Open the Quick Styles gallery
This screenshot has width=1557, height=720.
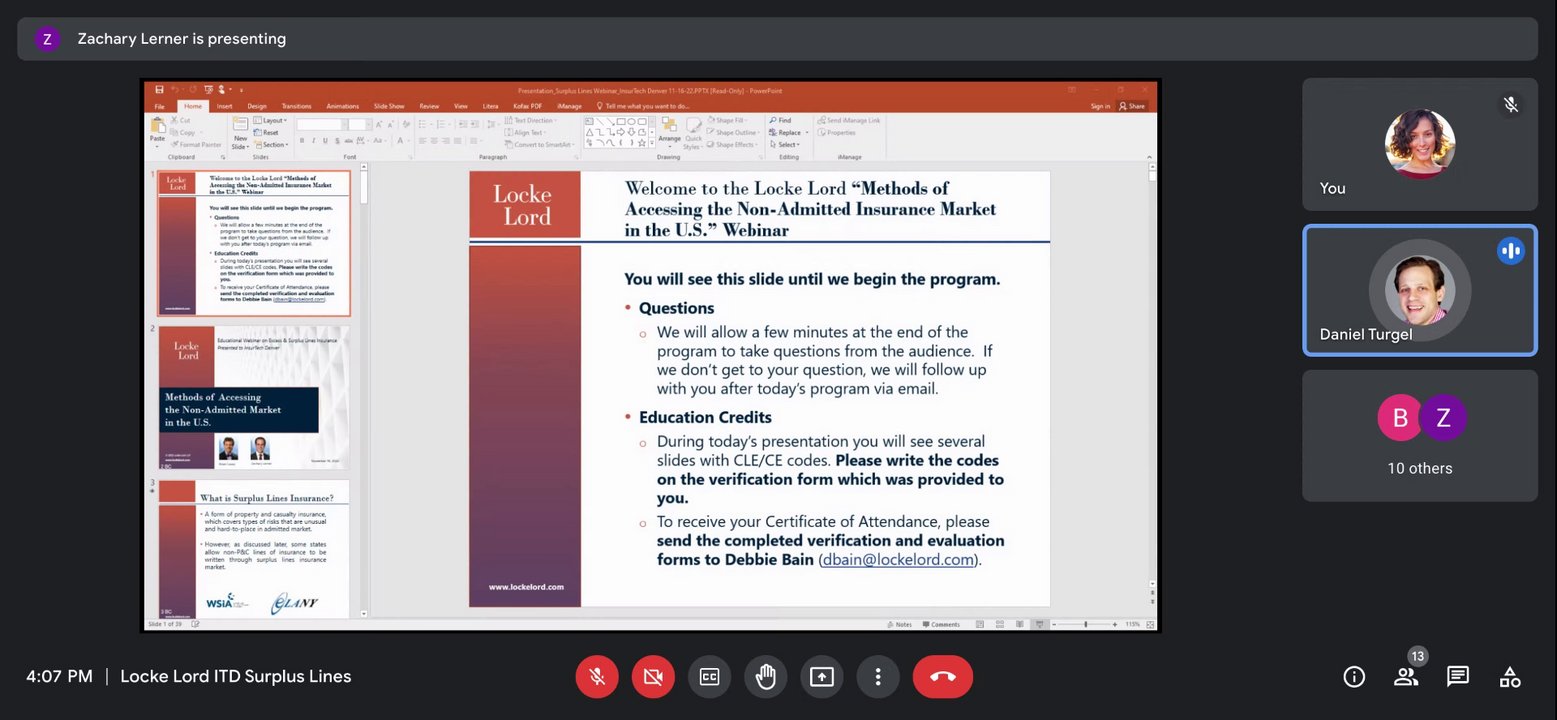click(x=693, y=132)
